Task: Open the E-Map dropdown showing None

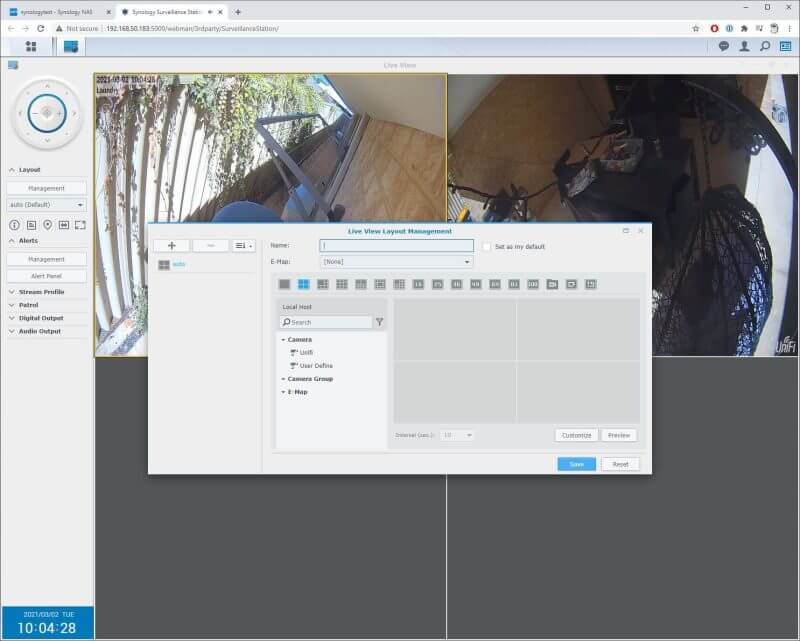Action: pos(395,260)
